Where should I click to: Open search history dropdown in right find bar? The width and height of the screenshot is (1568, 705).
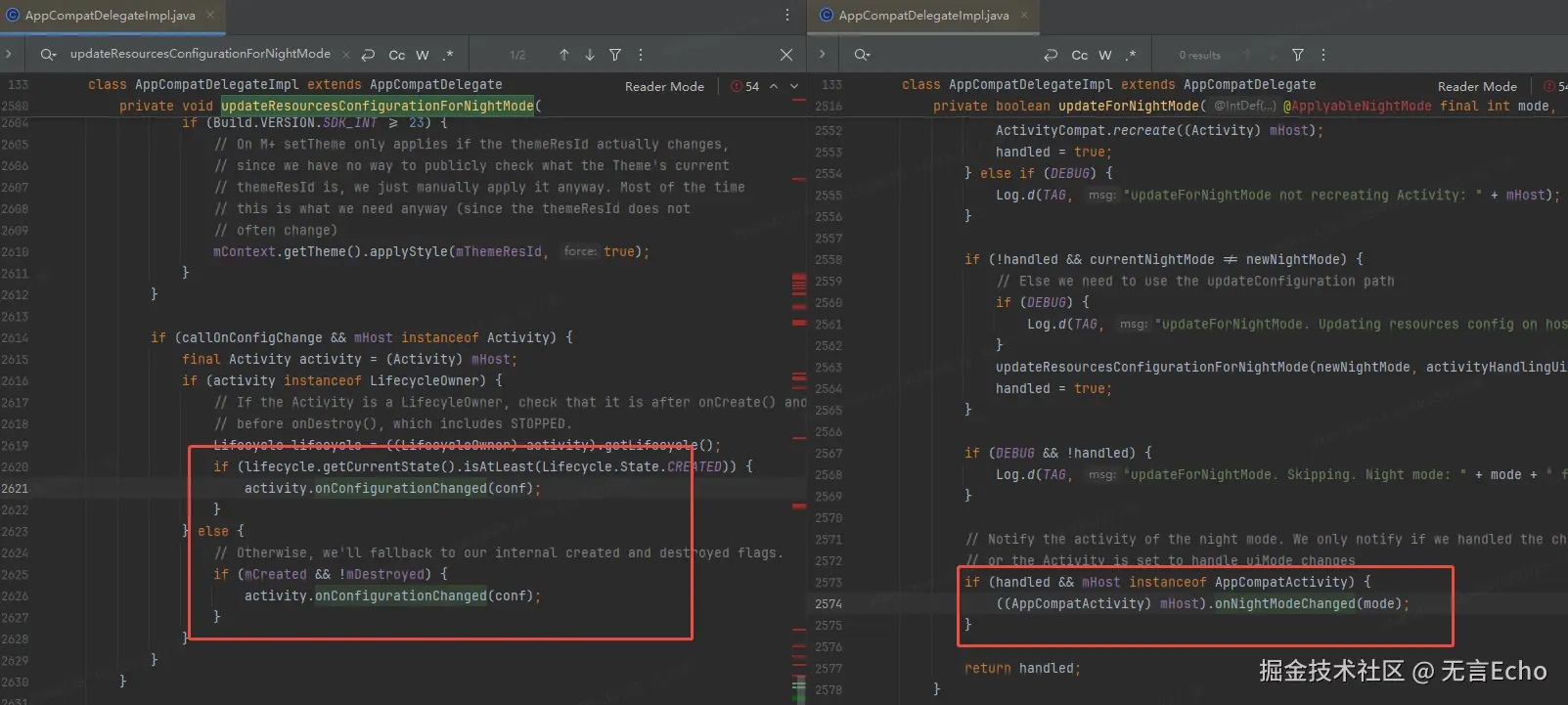[x=862, y=55]
